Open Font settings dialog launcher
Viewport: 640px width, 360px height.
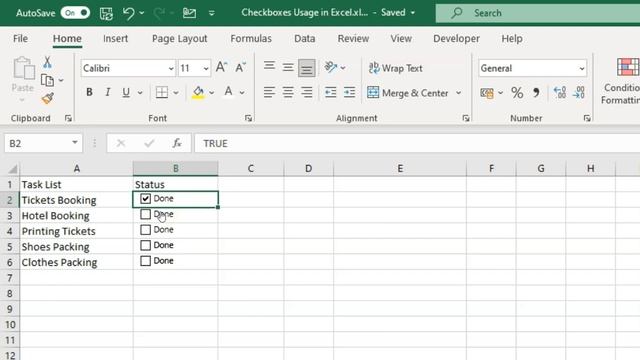pyautogui.click(x=248, y=118)
